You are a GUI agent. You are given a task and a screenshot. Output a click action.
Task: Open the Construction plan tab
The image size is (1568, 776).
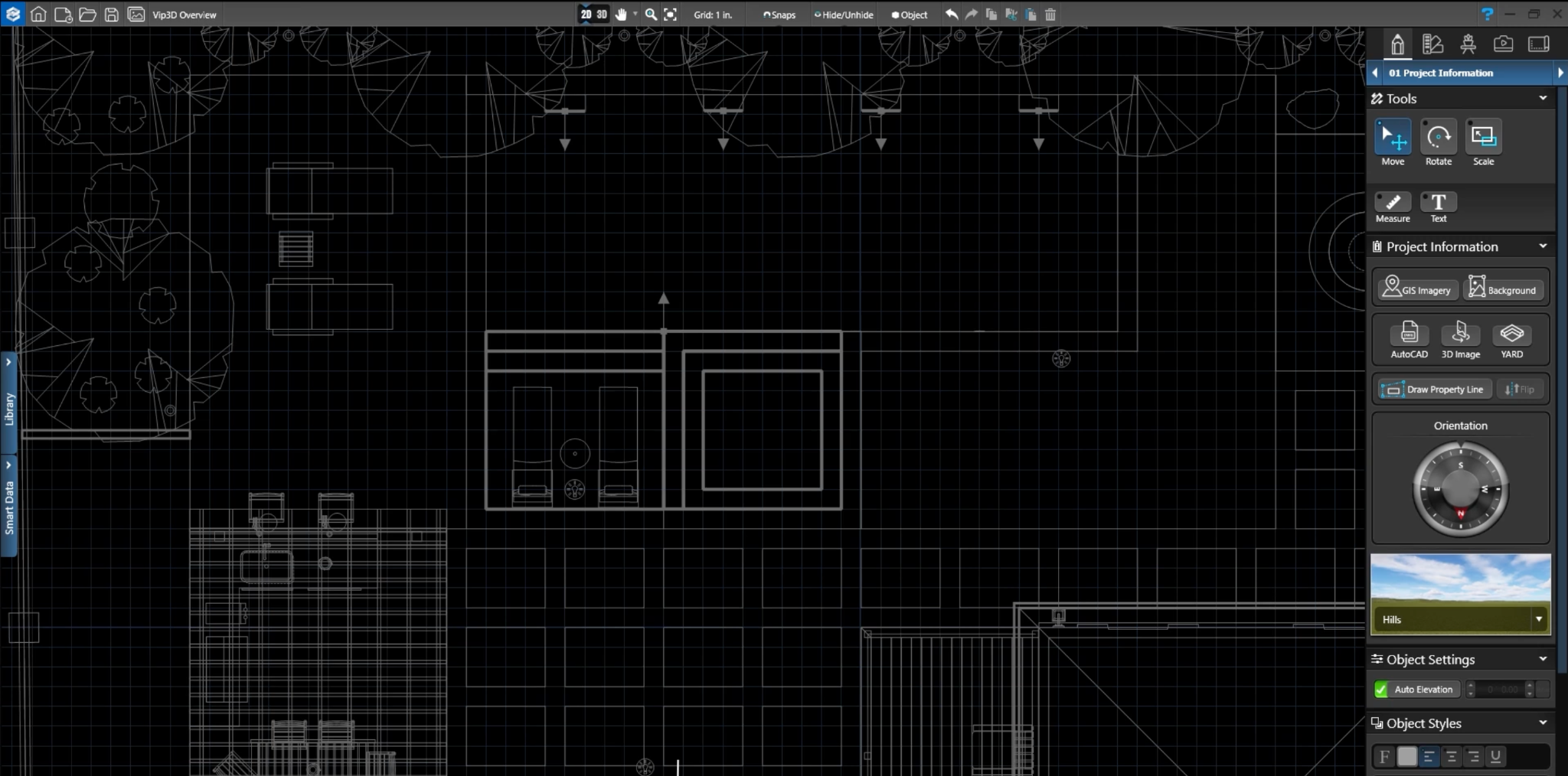click(x=1538, y=44)
